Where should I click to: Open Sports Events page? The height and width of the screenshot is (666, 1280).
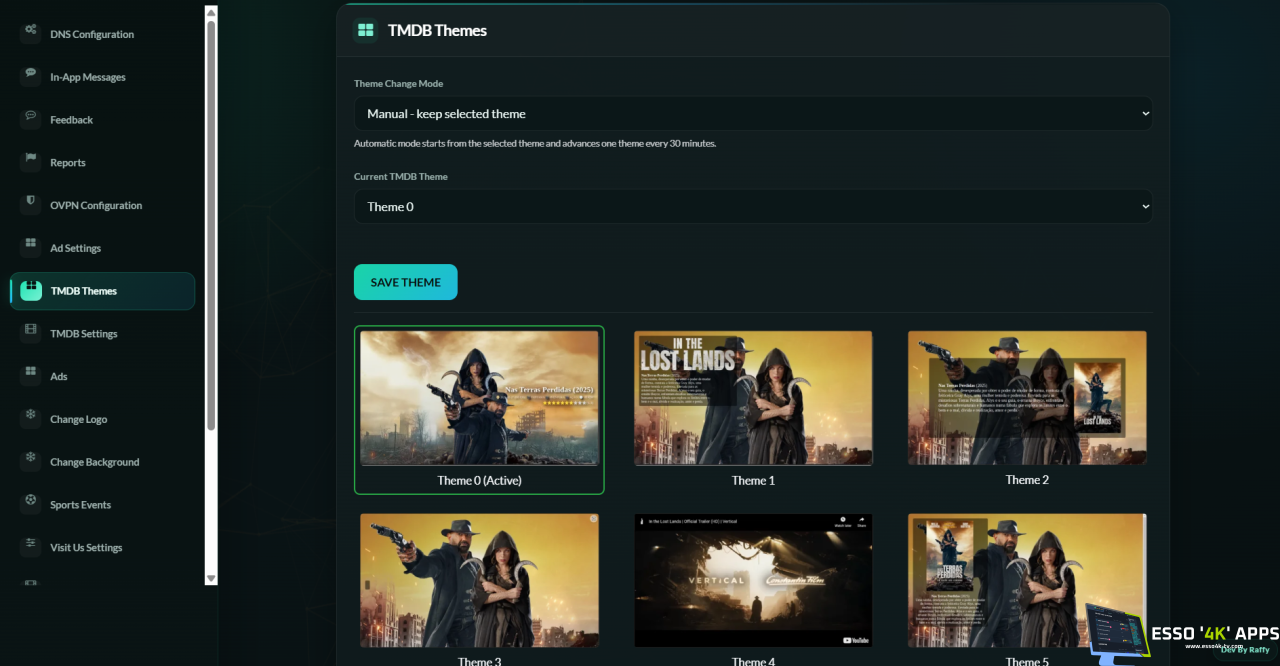(102, 505)
